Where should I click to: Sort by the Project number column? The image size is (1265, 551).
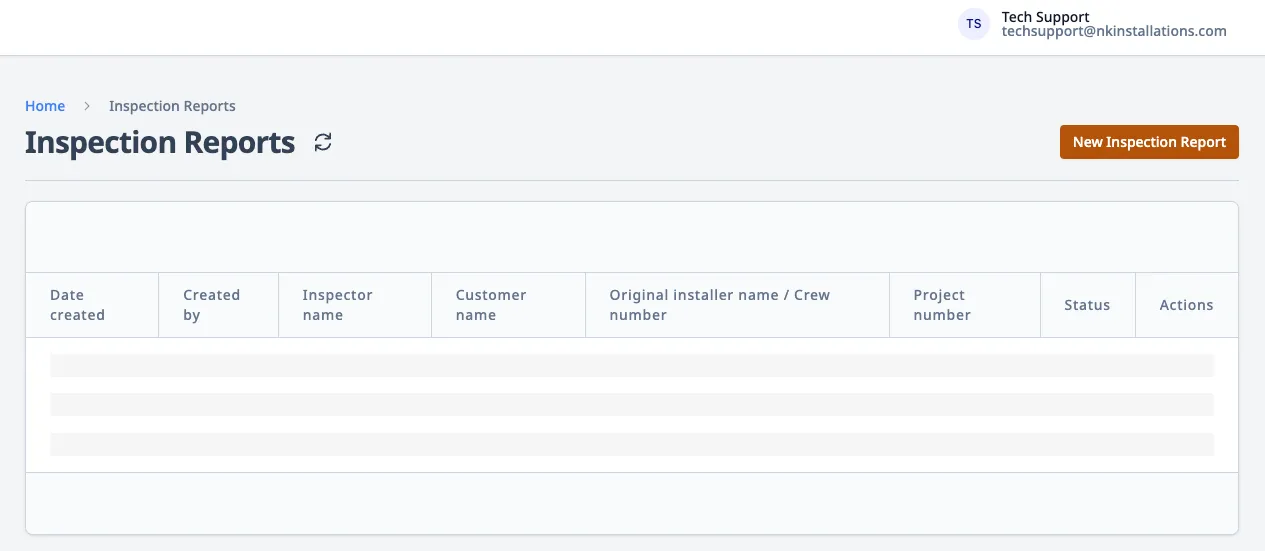point(942,305)
